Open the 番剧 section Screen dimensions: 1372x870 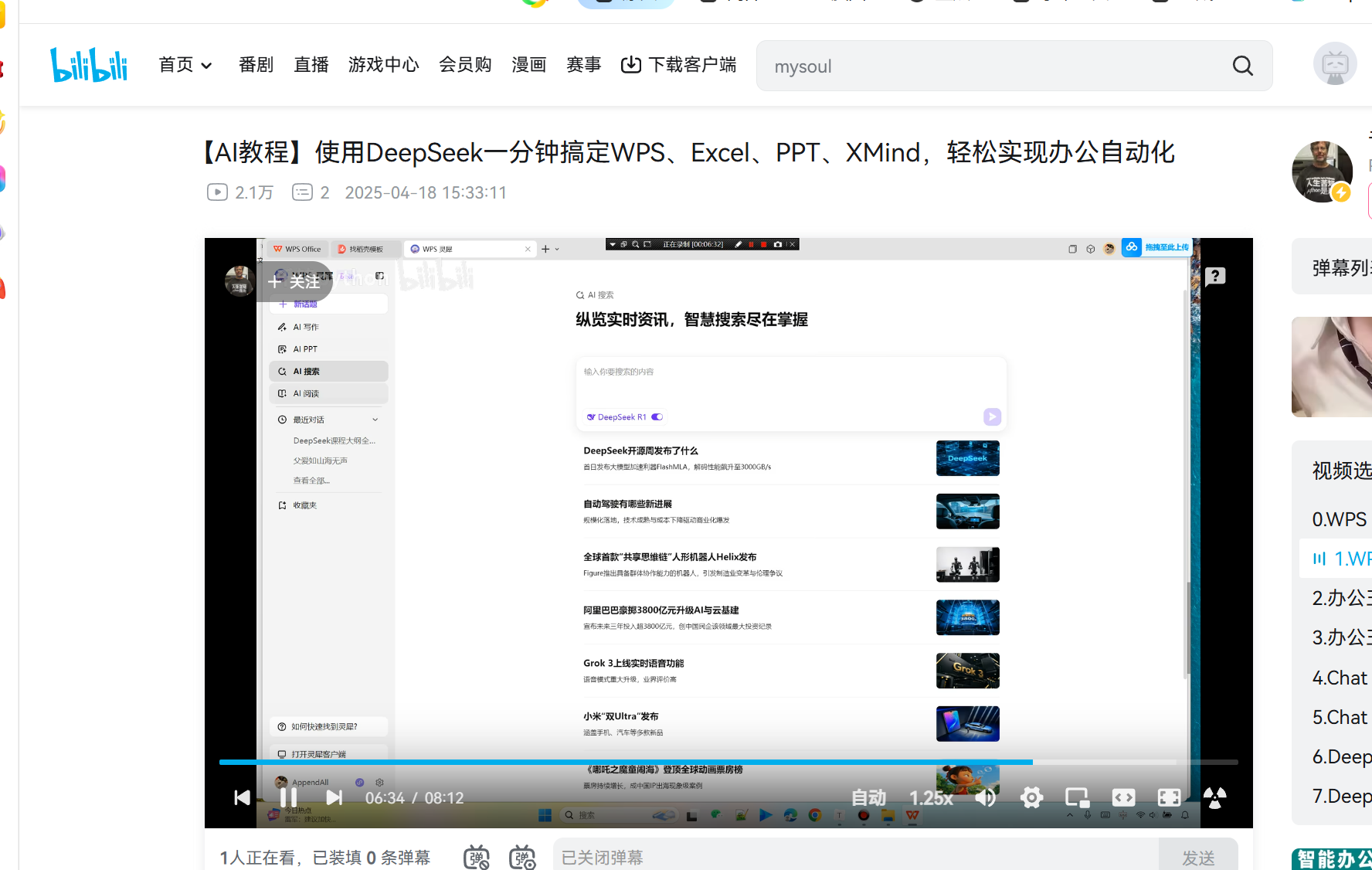[256, 65]
